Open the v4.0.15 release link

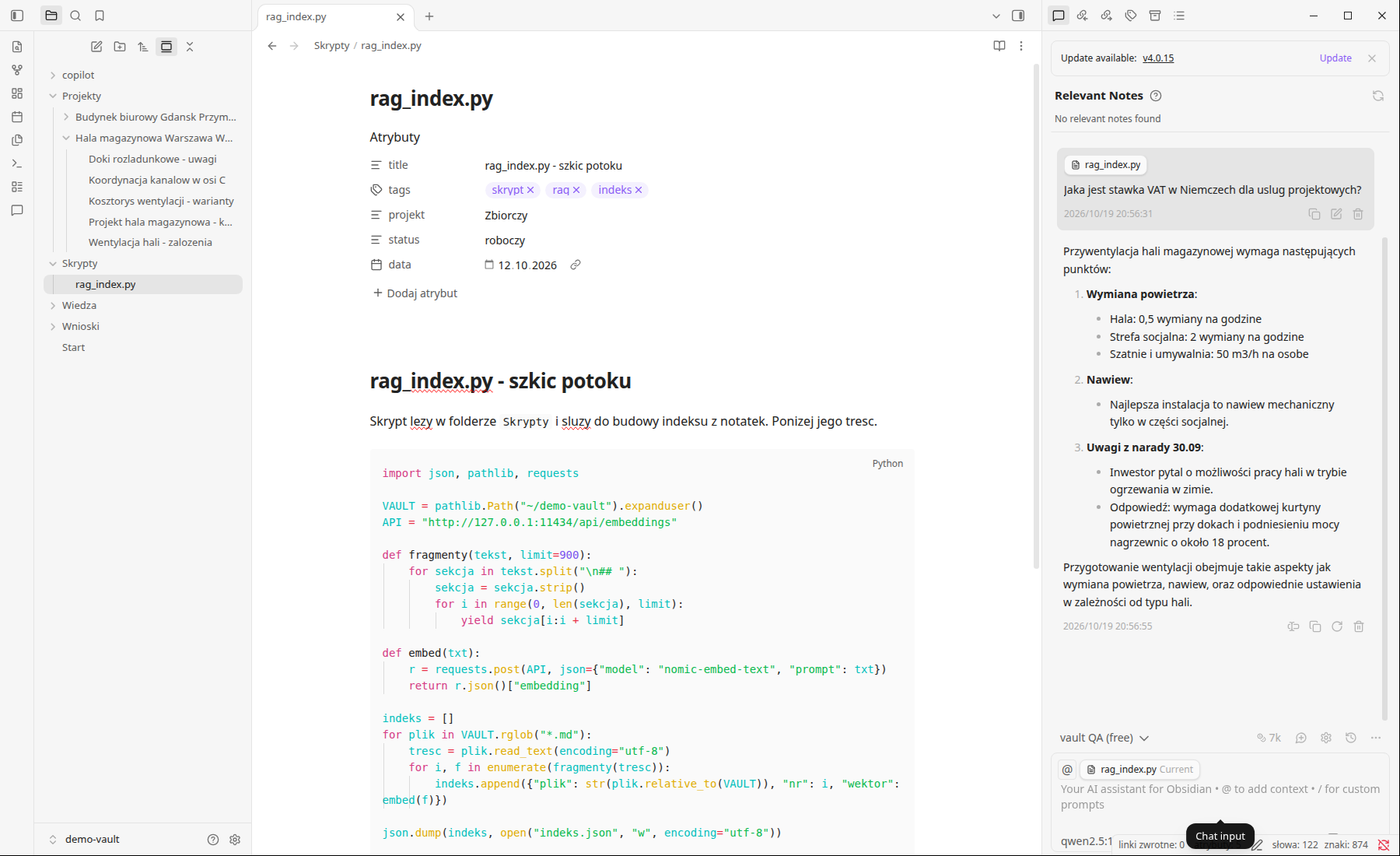coord(1158,58)
